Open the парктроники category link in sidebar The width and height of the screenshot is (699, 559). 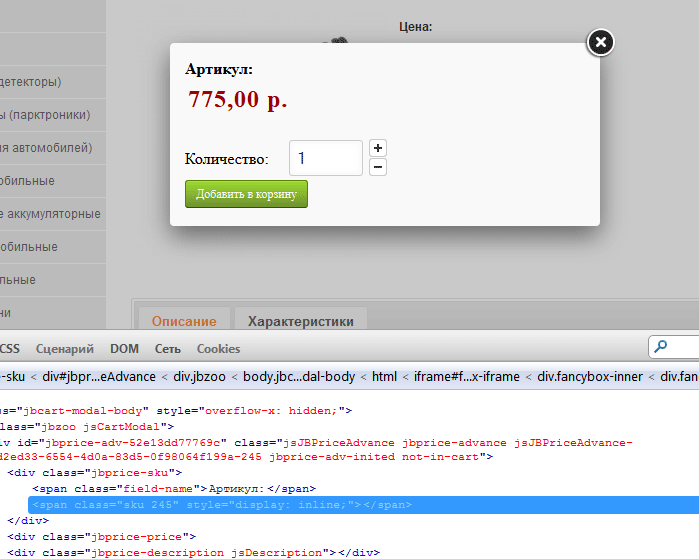[50, 115]
